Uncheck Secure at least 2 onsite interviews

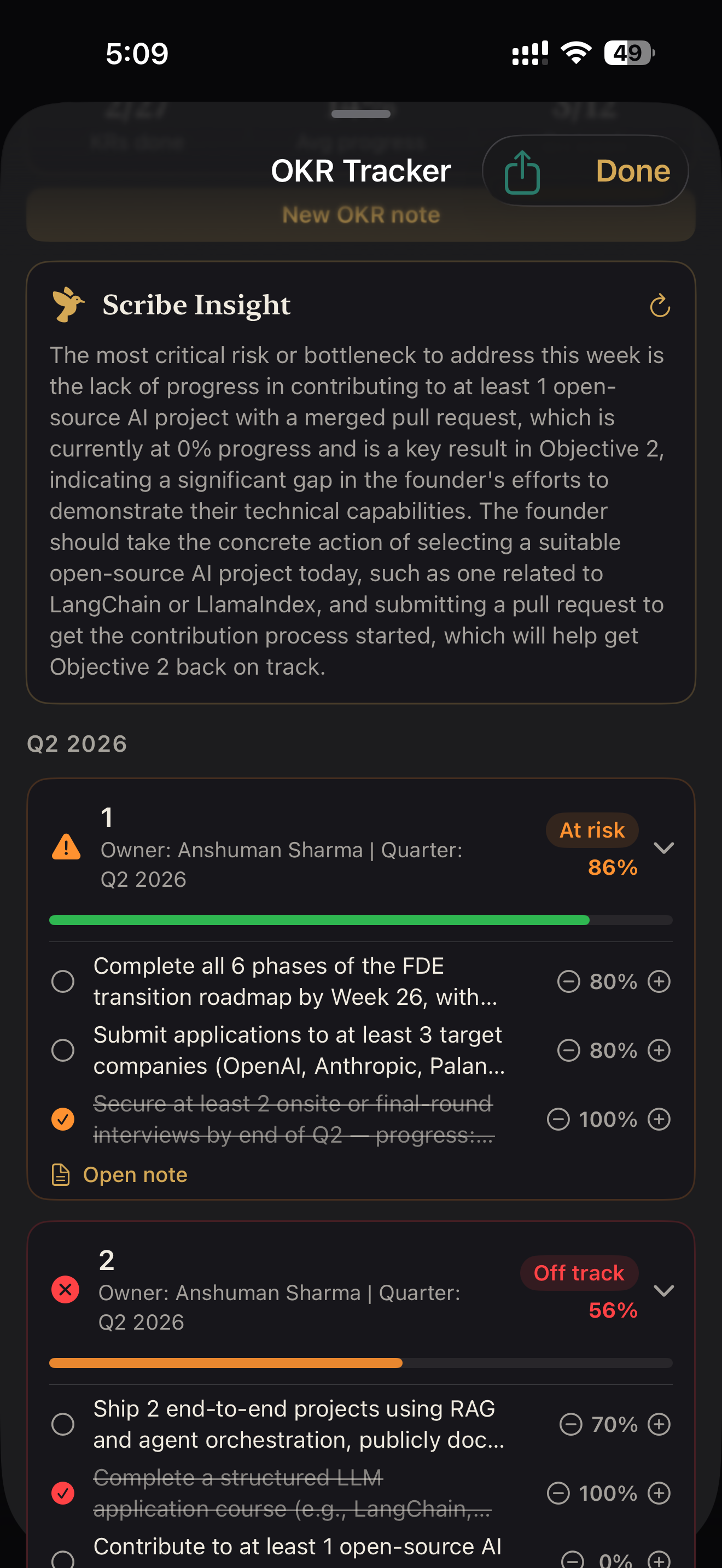[63, 1119]
